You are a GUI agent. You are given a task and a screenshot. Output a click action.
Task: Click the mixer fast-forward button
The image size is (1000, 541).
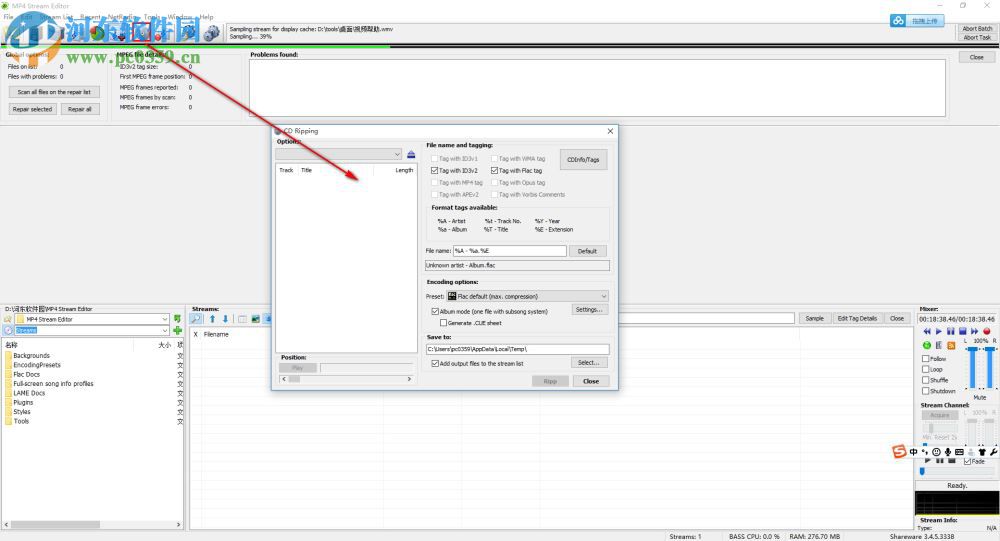click(x=974, y=331)
